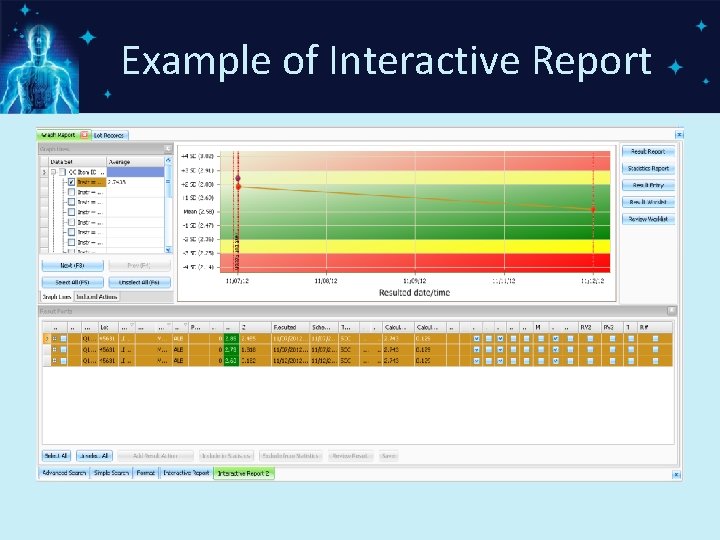Image resolution: width=720 pixels, height=540 pixels.
Task: Click the data set list vertical scrollbar thumb
Action: [x=168, y=181]
